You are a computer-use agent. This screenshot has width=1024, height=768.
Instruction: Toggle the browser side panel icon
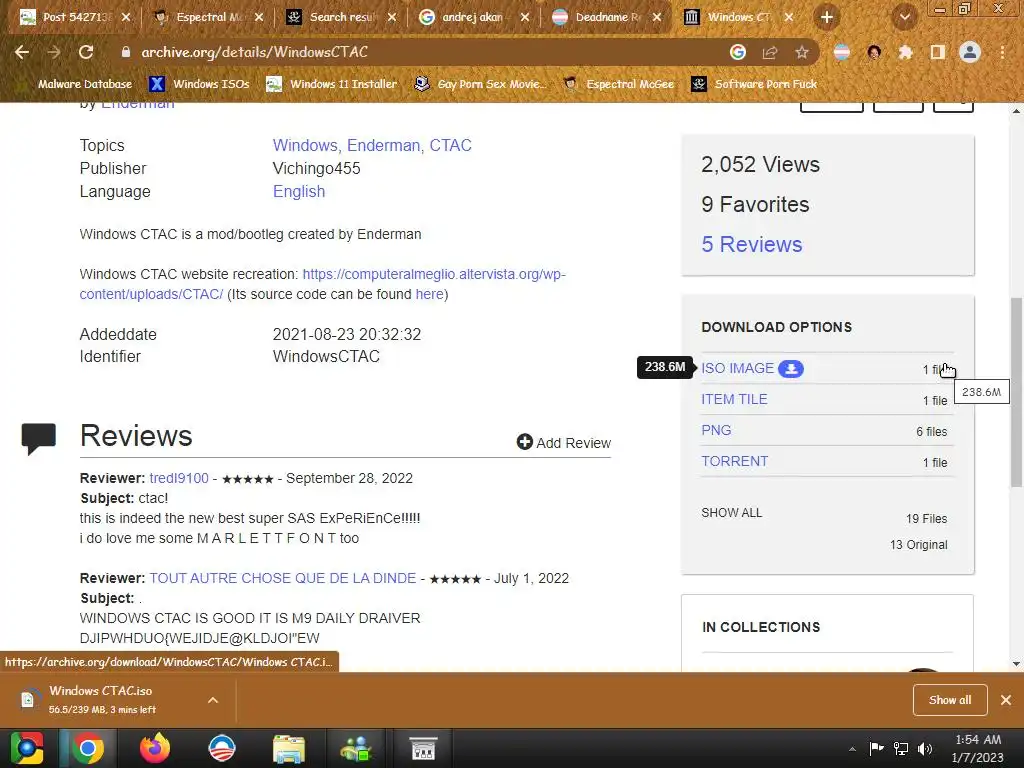[938, 52]
